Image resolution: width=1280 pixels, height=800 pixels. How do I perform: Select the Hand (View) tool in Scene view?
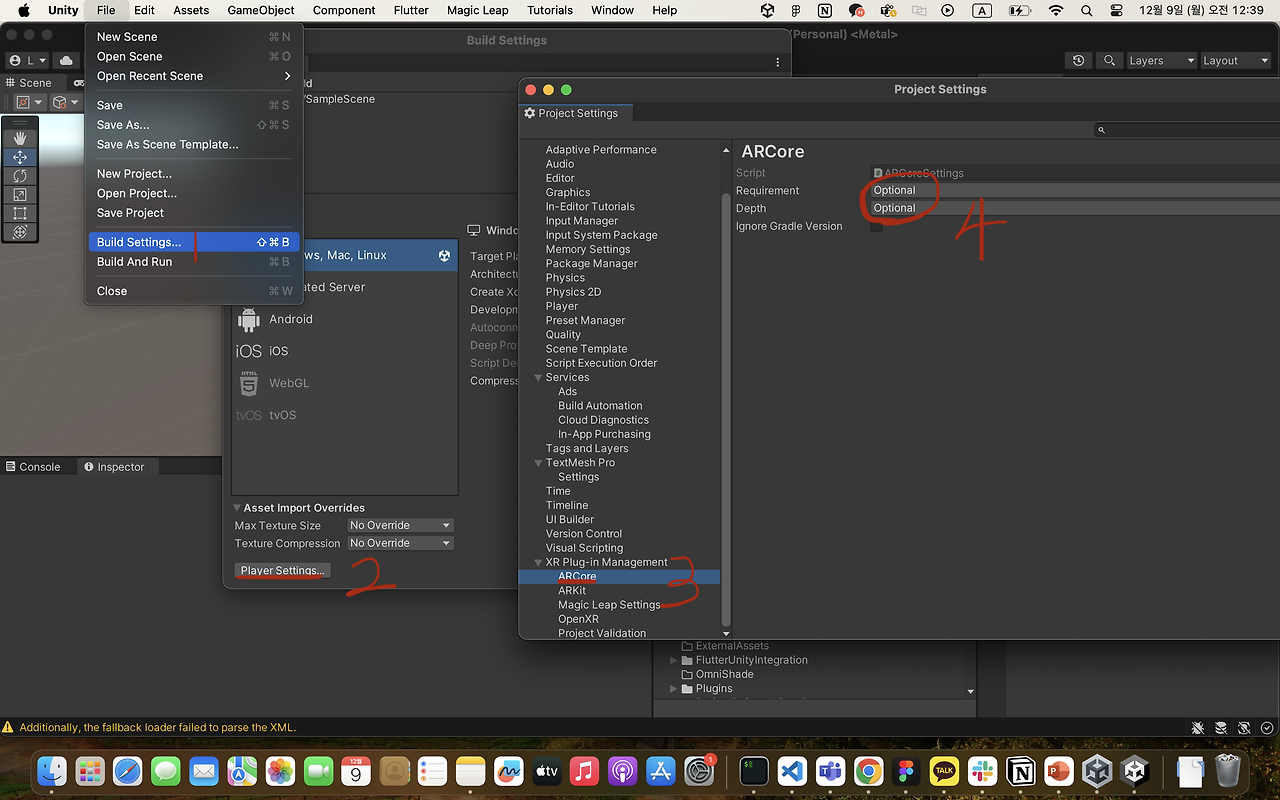[19, 138]
